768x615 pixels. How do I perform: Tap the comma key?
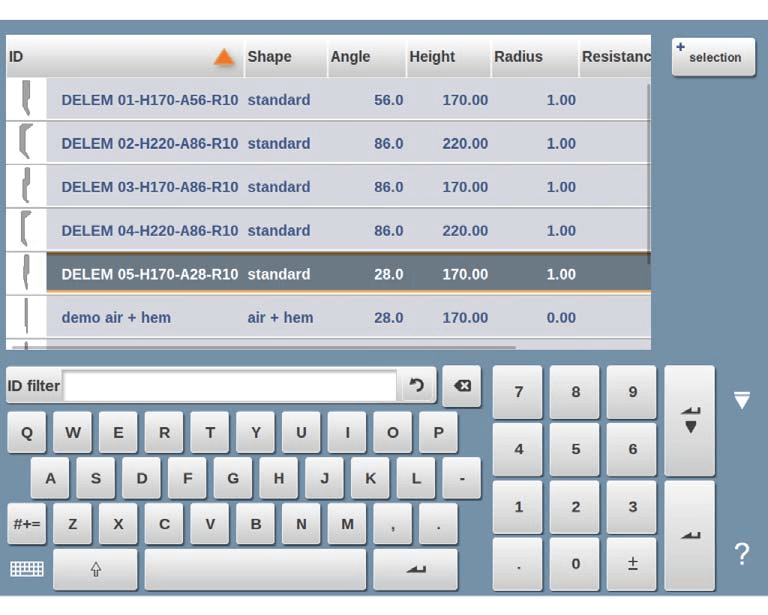pyautogui.click(x=393, y=524)
